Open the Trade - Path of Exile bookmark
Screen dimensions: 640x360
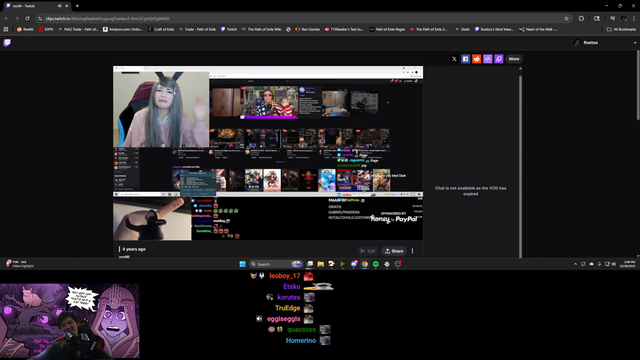pyautogui.click(x=197, y=29)
